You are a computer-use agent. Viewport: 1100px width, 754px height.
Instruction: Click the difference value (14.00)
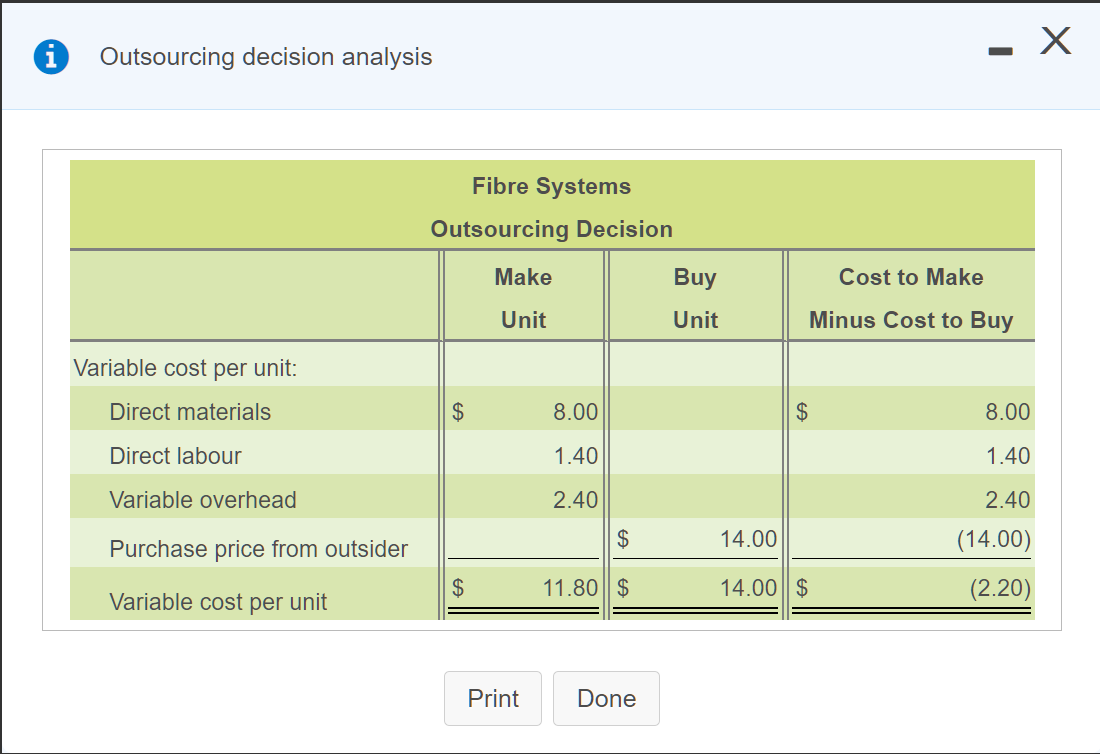994,539
